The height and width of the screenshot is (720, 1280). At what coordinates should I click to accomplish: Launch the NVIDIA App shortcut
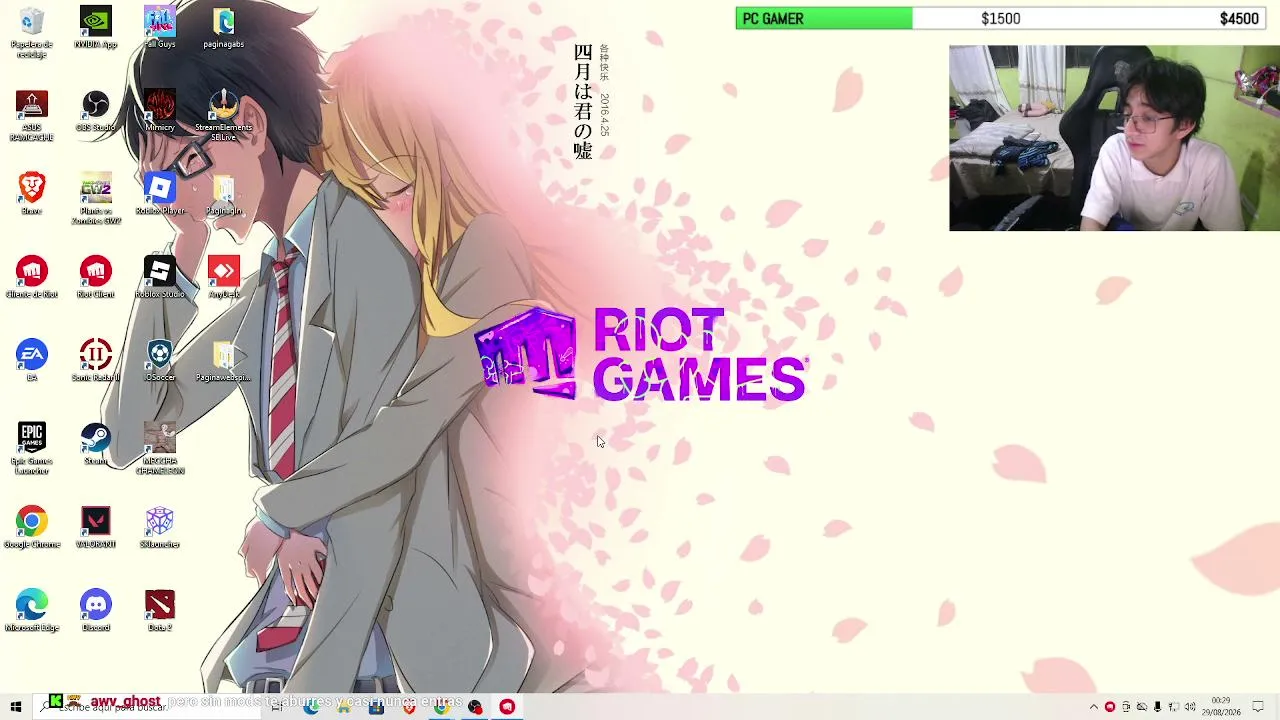pyautogui.click(x=96, y=28)
